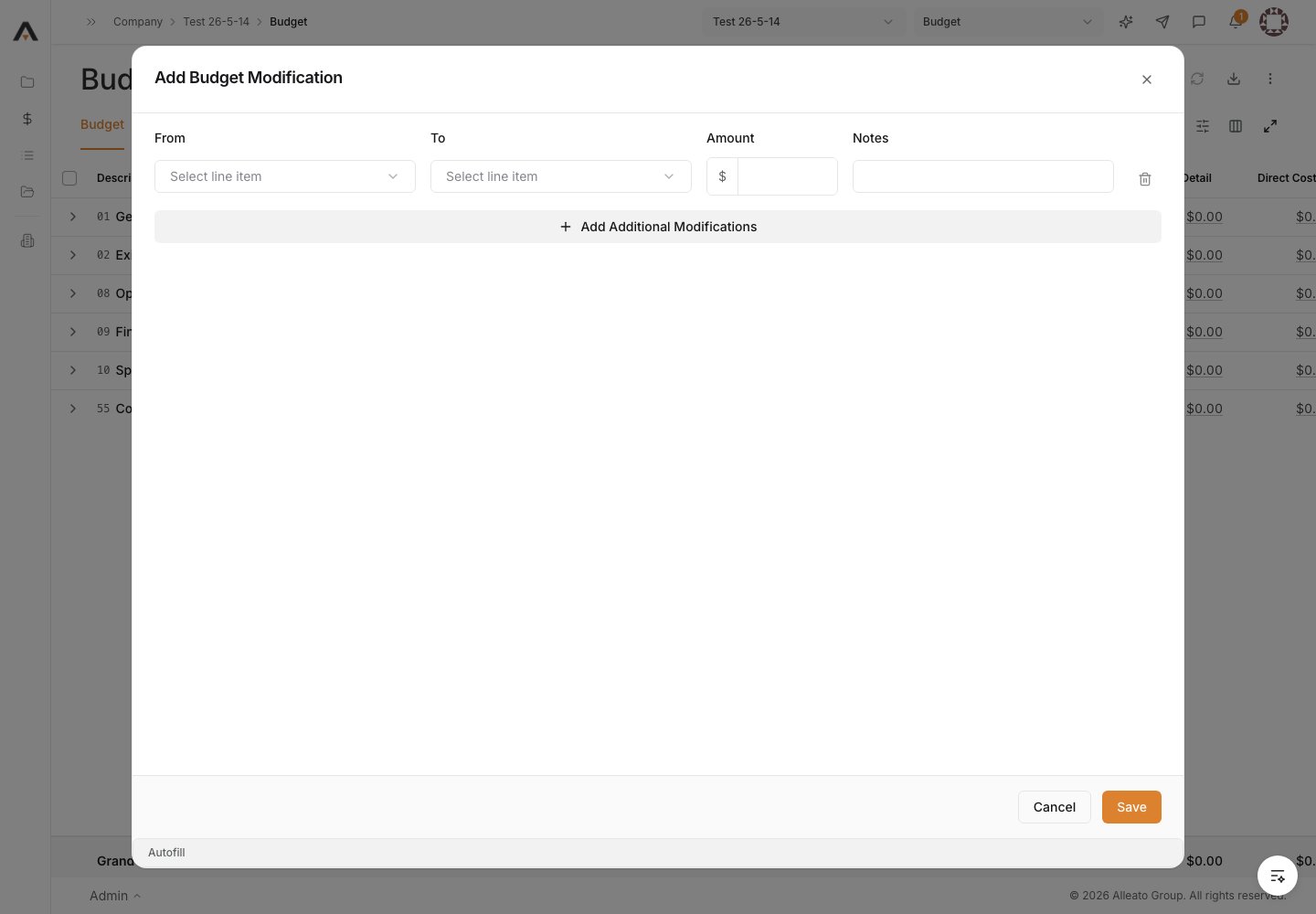Click the $0.00 value in row 55

tap(1205, 409)
